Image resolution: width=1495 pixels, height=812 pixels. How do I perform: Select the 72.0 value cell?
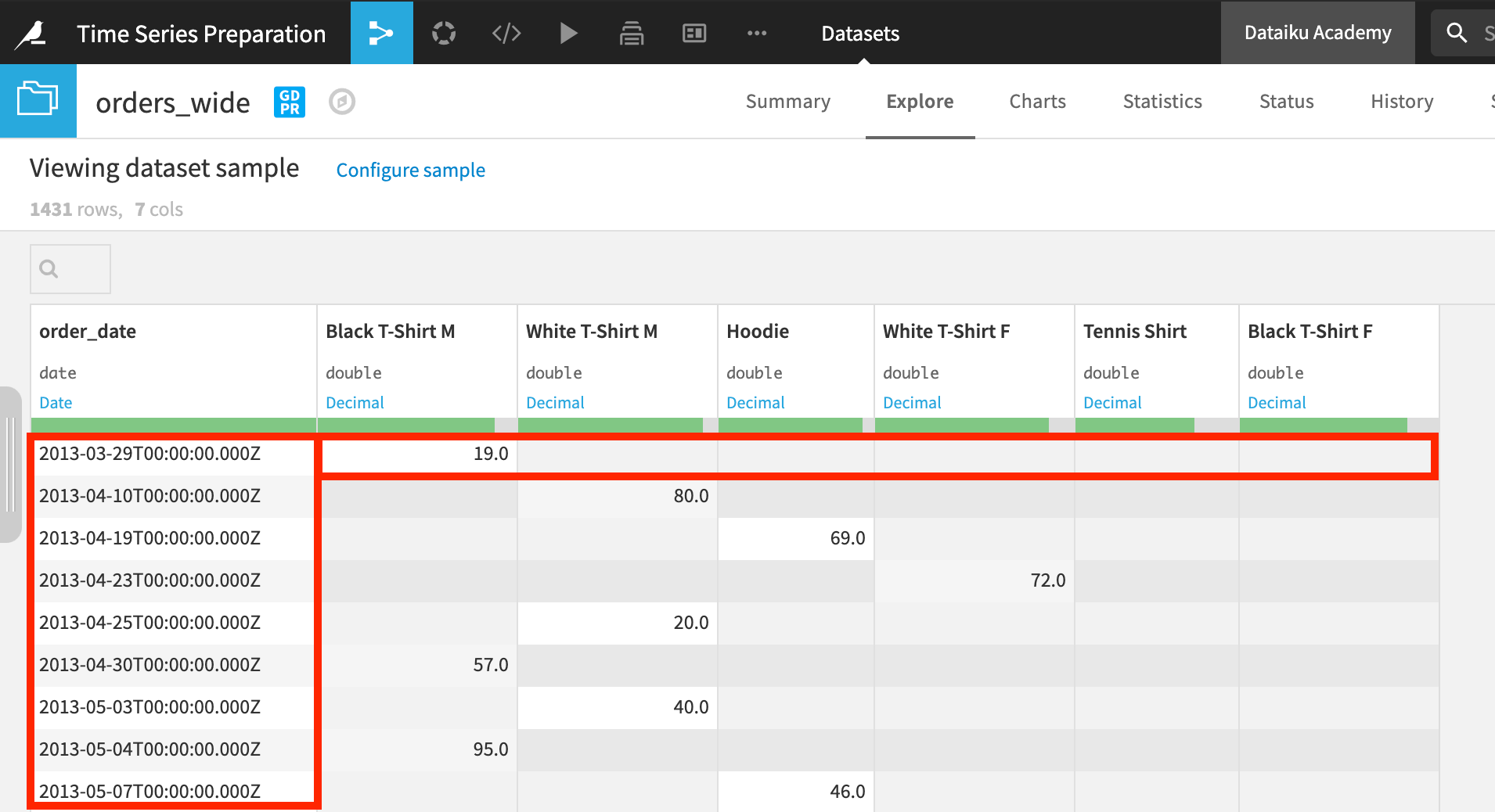click(974, 580)
